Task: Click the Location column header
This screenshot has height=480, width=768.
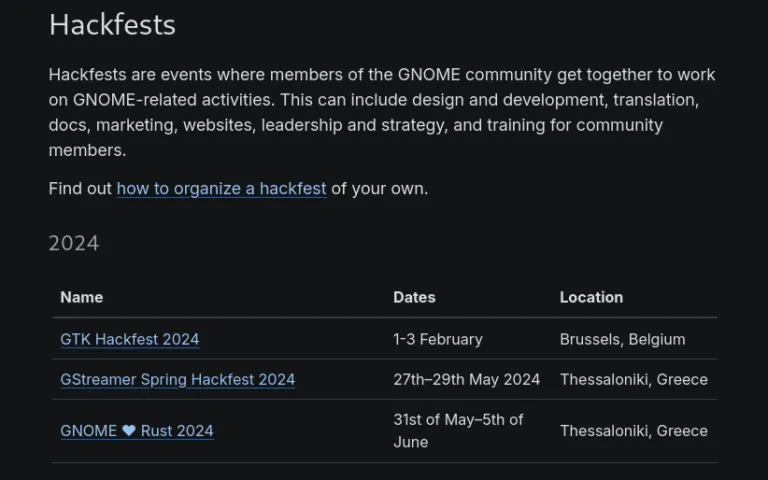Action: click(591, 297)
